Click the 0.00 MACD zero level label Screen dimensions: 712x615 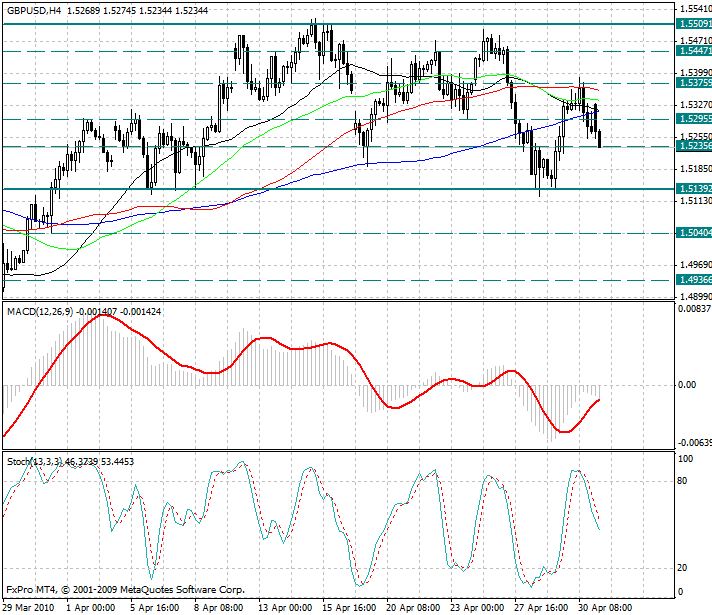click(687, 385)
